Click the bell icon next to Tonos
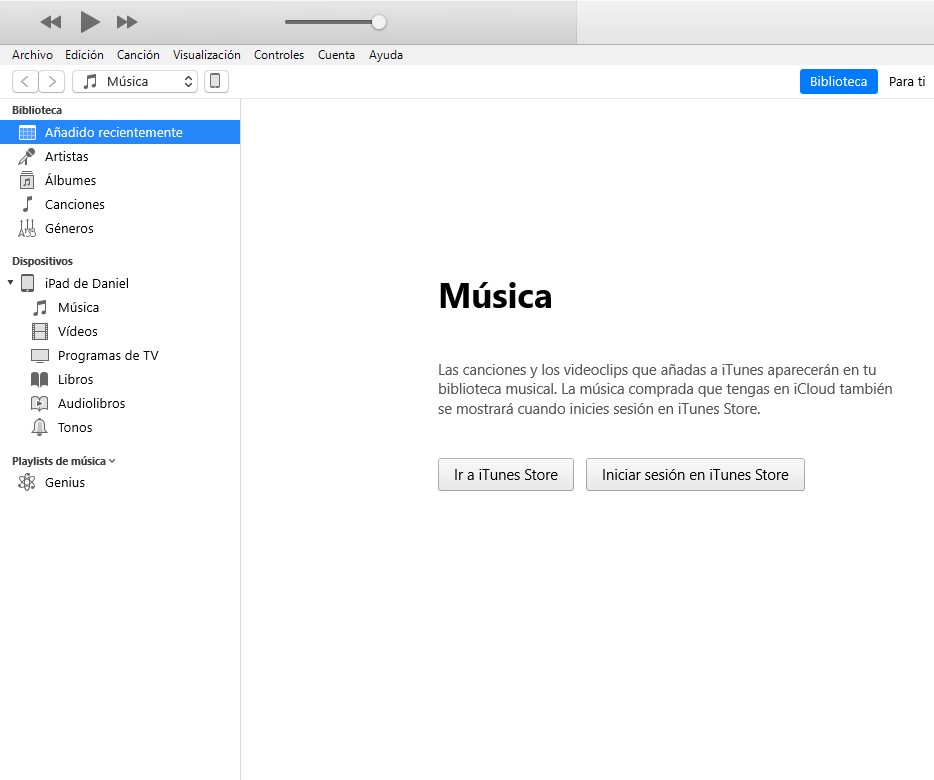This screenshot has height=780, width=934. point(39,427)
